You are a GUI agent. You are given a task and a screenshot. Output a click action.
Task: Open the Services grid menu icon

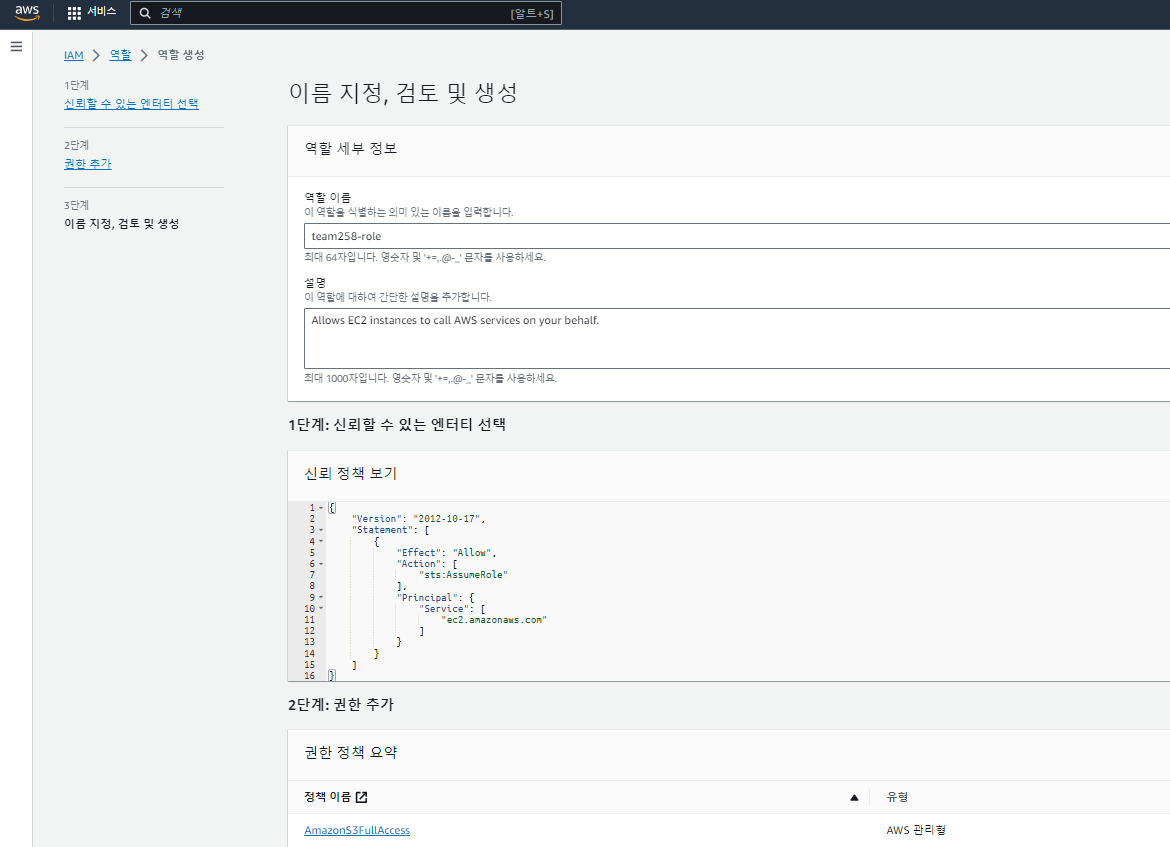[x=74, y=13]
